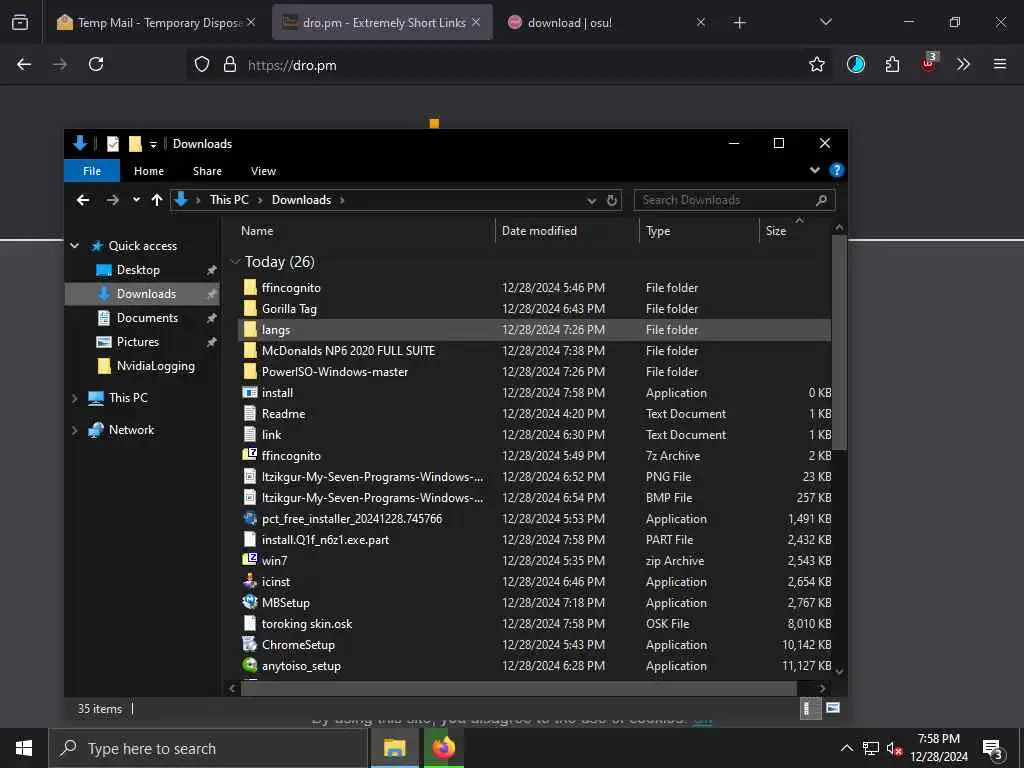Select the win7 zip archive icon
1024x768 pixels.
[249, 560]
